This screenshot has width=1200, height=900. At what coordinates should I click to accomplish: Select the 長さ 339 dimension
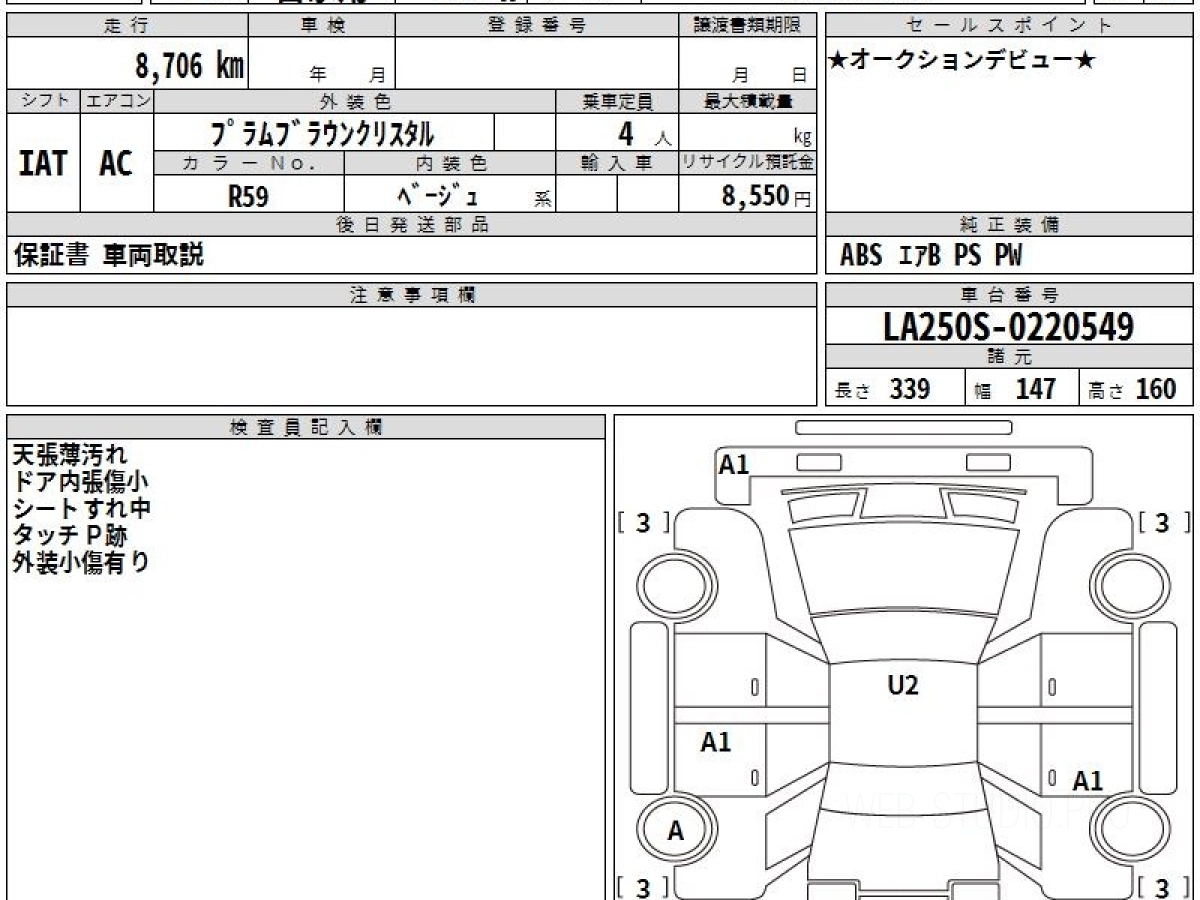[x=883, y=389]
